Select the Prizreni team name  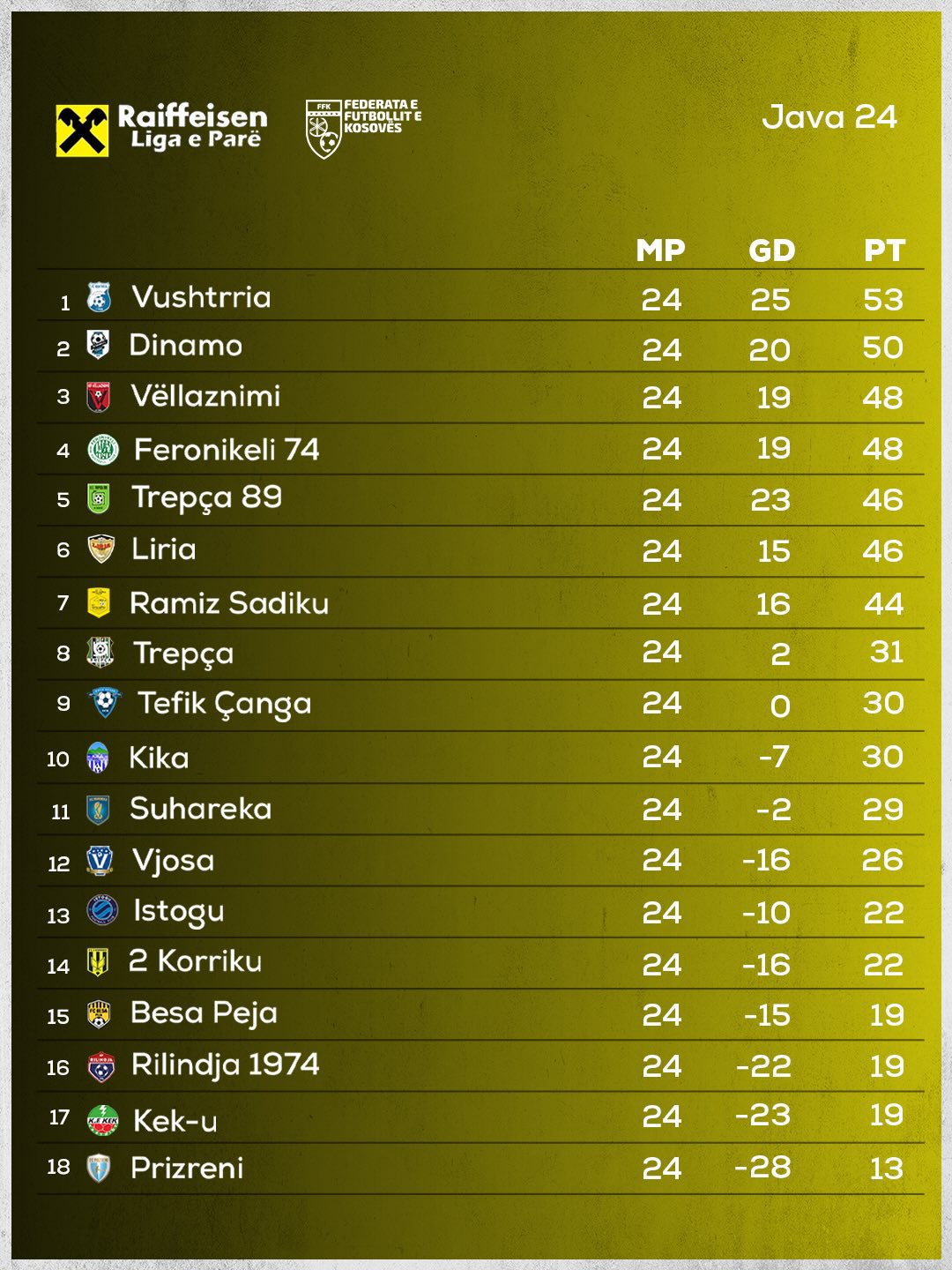click(x=187, y=1168)
